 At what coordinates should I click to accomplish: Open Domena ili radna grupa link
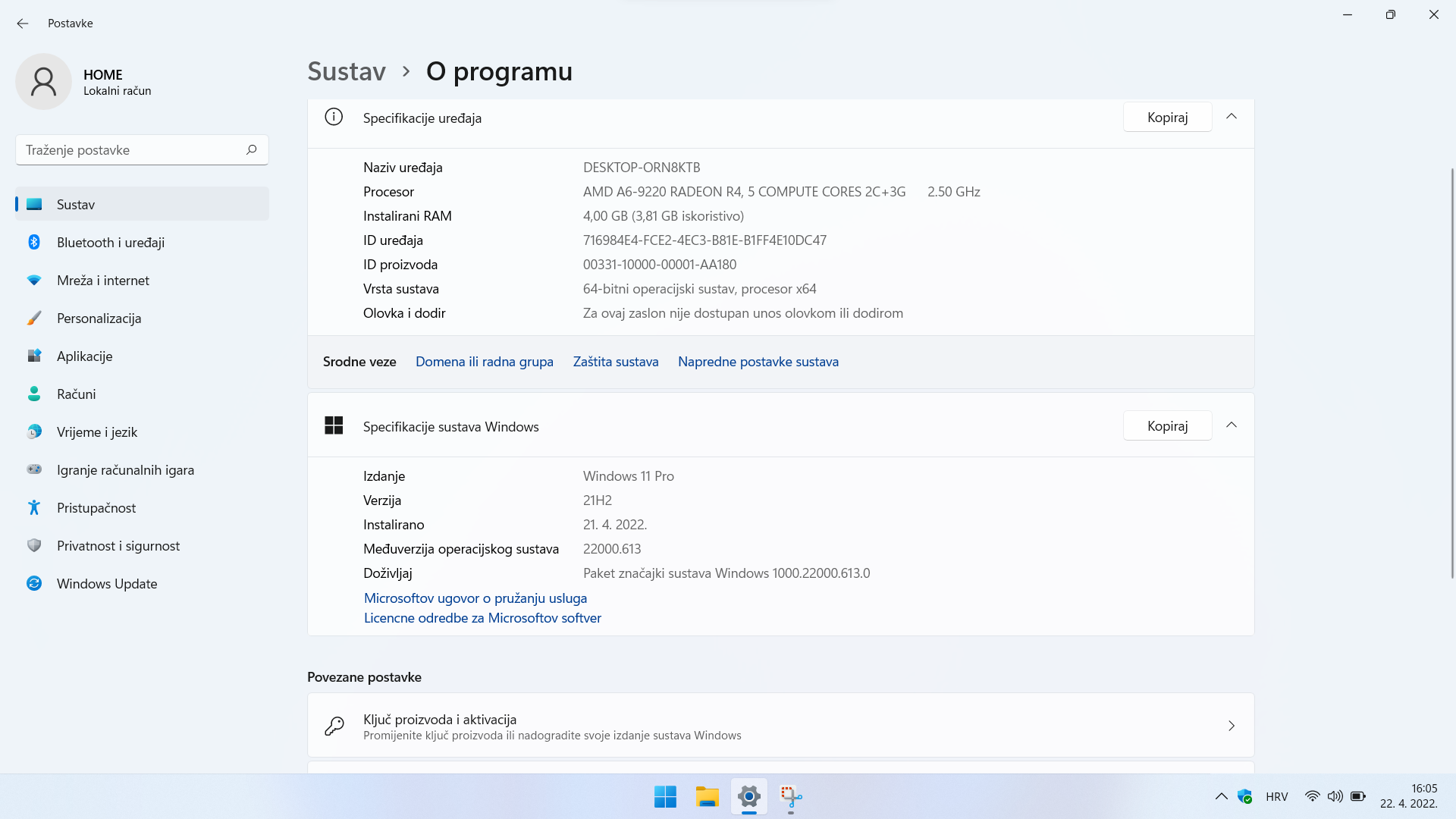tap(484, 362)
